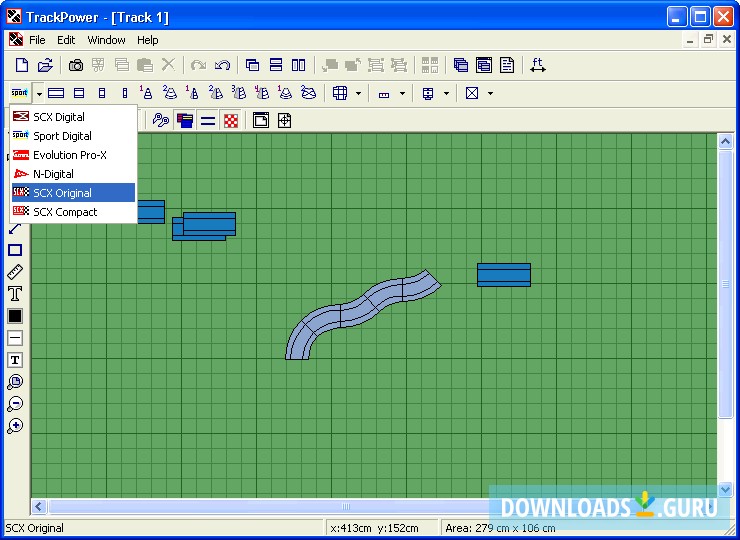The image size is (740, 540).
Task: Choose Evolution Pro-X from the list
Action: [74, 155]
